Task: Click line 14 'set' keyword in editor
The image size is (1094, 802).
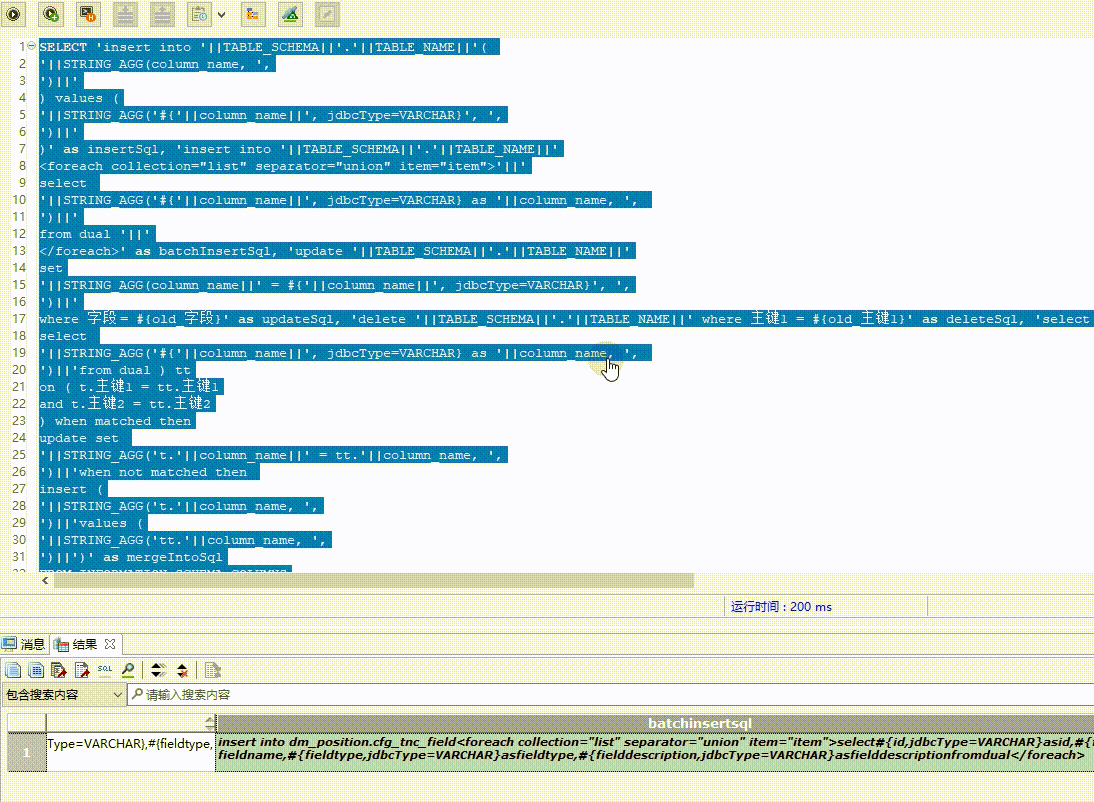Action: [x=51, y=268]
